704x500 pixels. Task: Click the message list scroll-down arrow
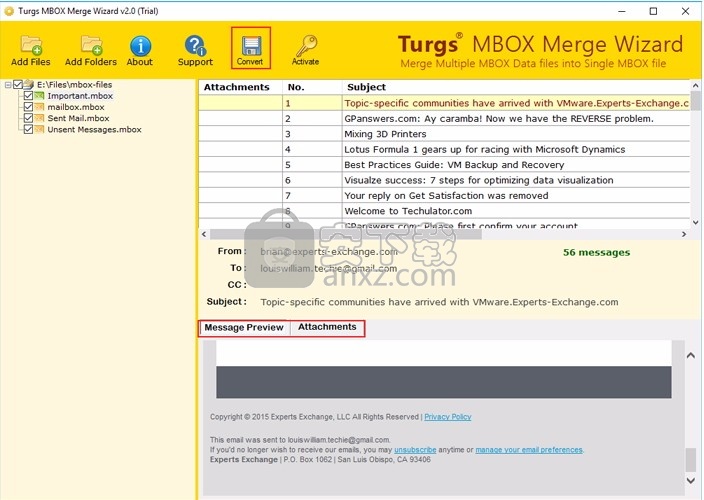click(x=695, y=223)
